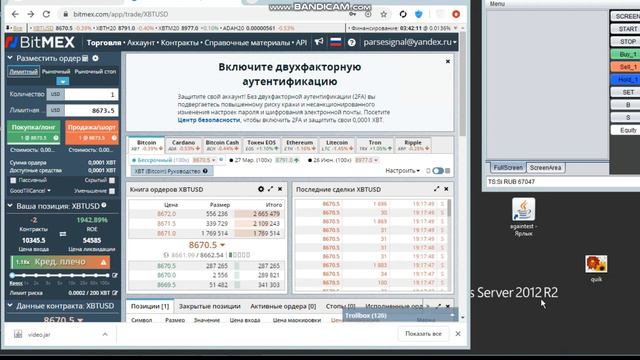Bookmark this page with the star icon
Viewport: 640px width, 360px height.
pyautogui.click(x=384, y=14)
